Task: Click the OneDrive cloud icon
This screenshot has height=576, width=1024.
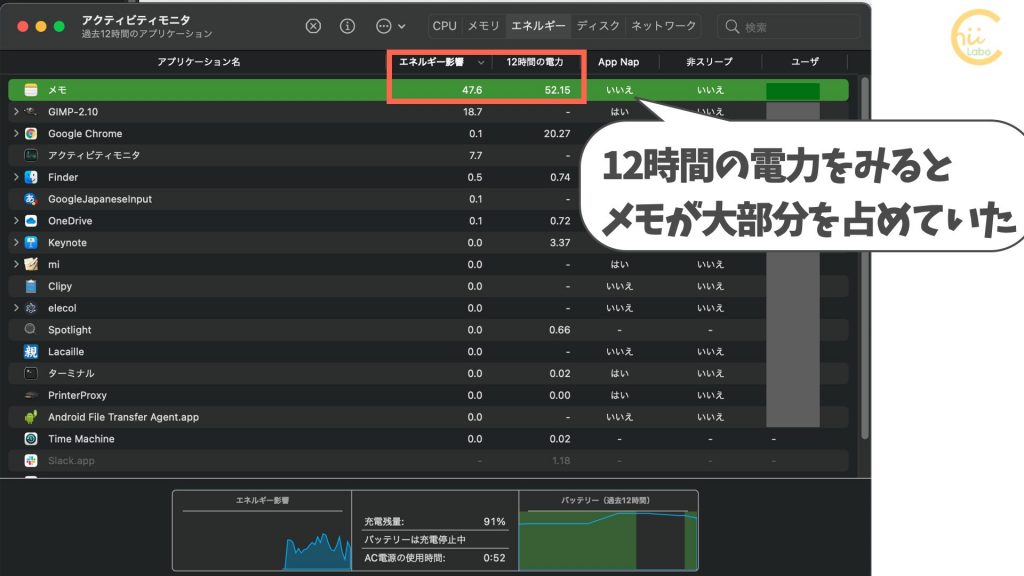Action: (x=31, y=221)
